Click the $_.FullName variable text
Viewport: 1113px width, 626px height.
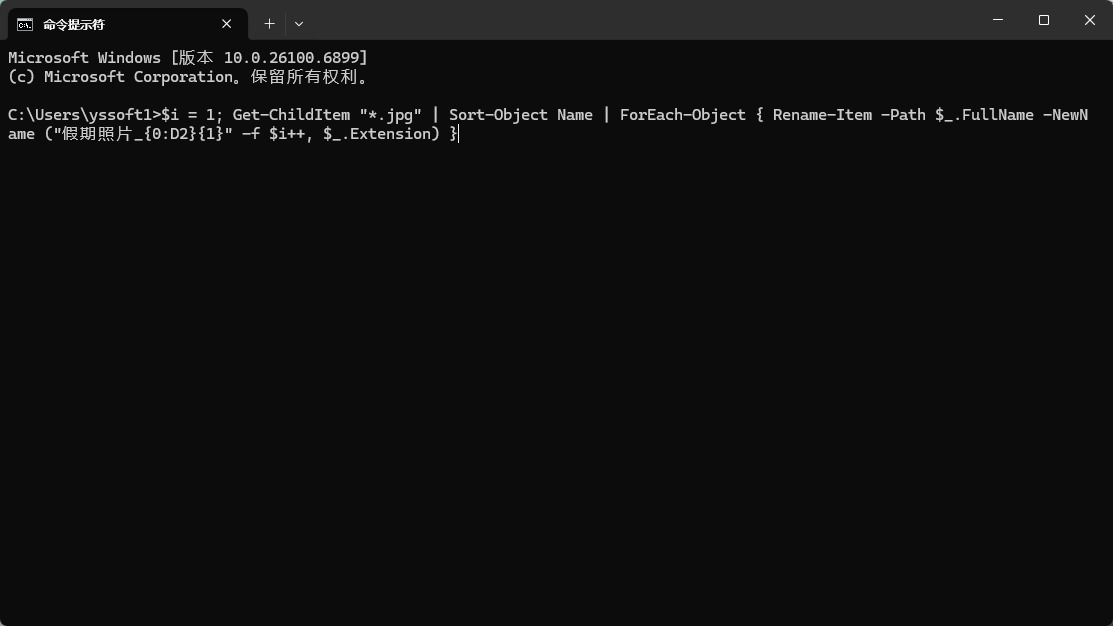coord(984,115)
